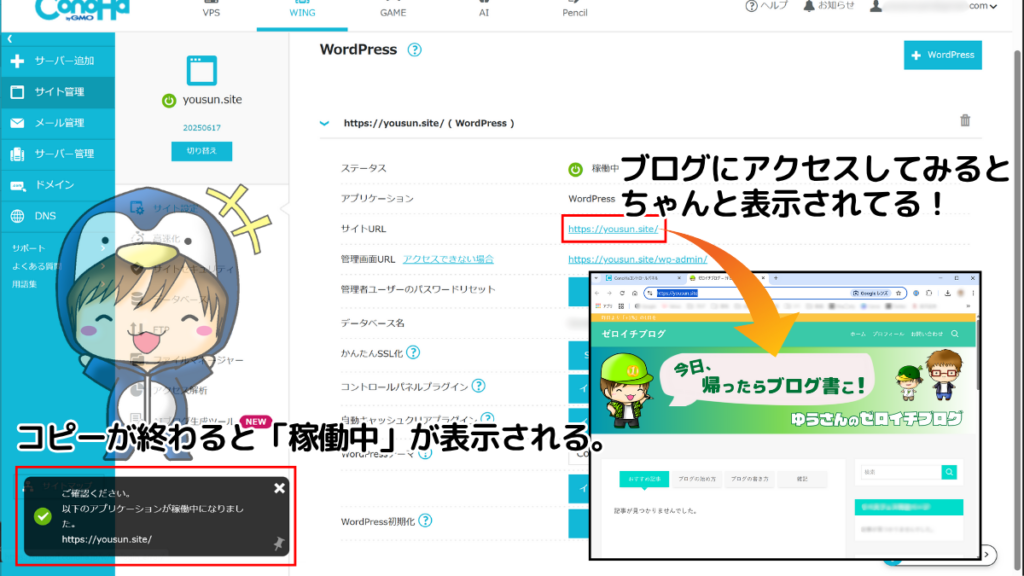Viewport: 1024px width, 576px height.
Task: Click help icon next to かんたんSSL化
Action: (413, 353)
